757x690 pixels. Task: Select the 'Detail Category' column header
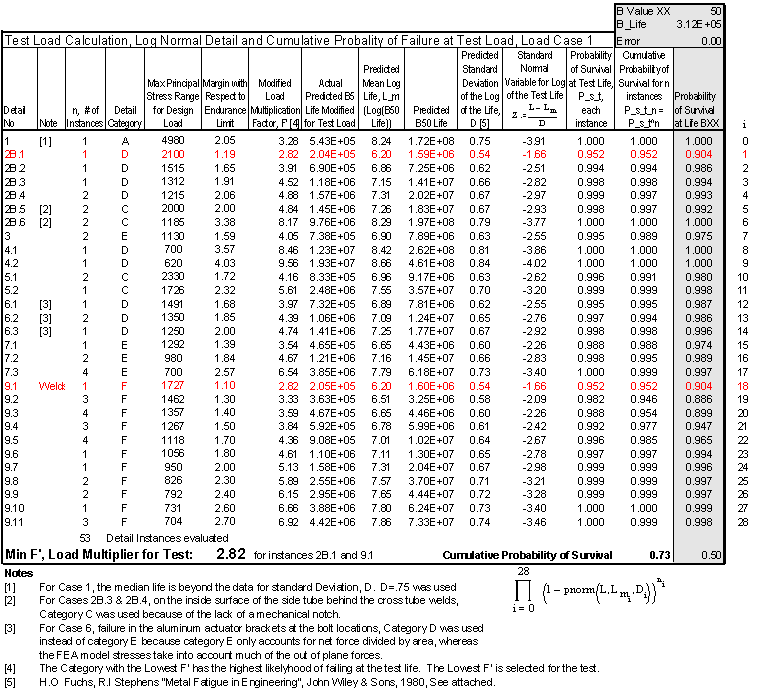[x=125, y=116]
